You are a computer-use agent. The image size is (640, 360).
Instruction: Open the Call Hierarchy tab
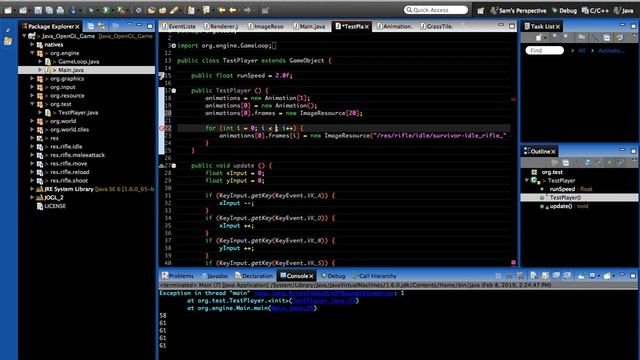pyautogui.click(x=374, y=276)
